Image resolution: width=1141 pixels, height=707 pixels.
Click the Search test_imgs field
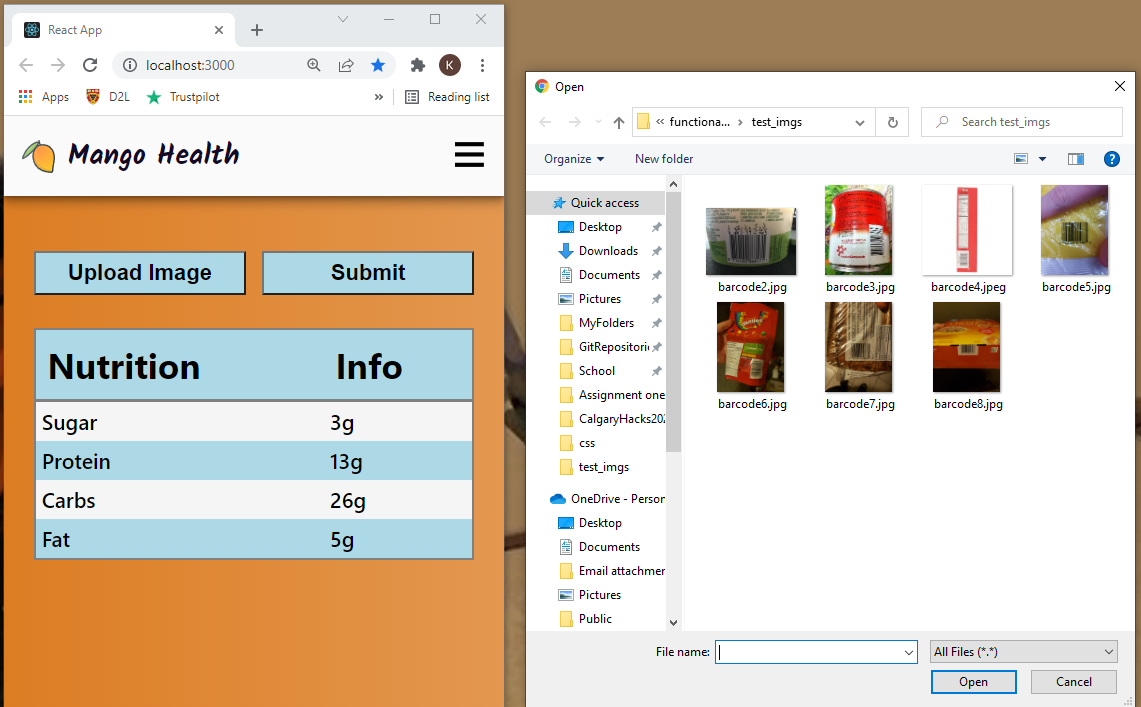pos(1022,122)
